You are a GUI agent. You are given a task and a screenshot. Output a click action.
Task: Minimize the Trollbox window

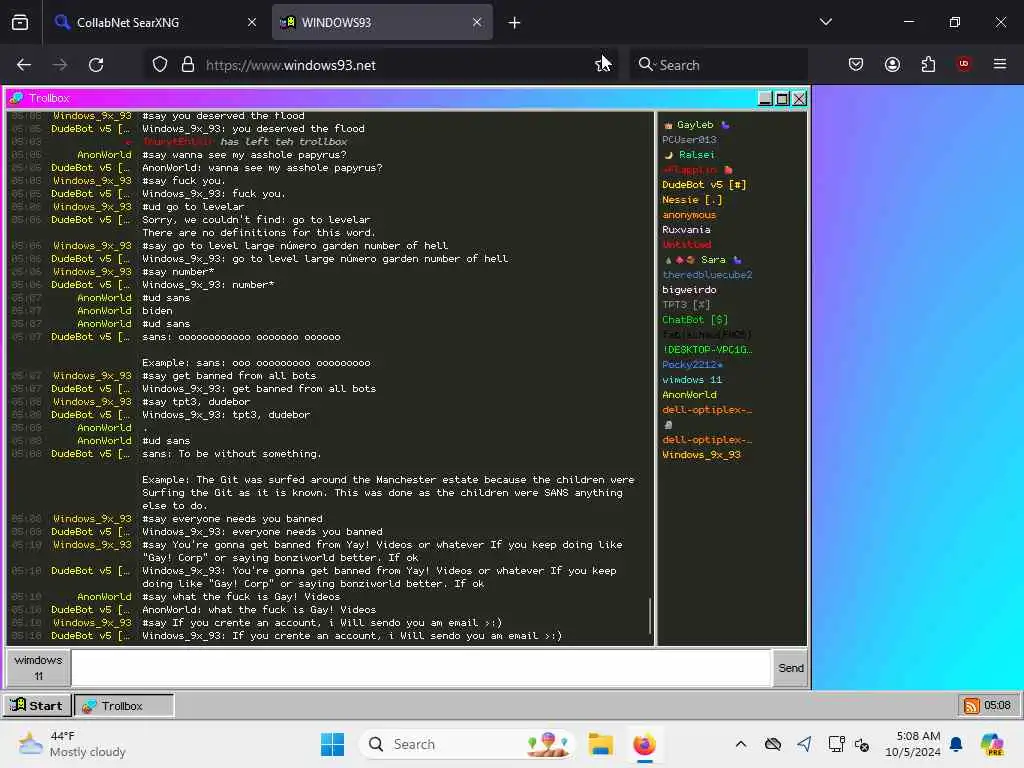pos(765,99)
